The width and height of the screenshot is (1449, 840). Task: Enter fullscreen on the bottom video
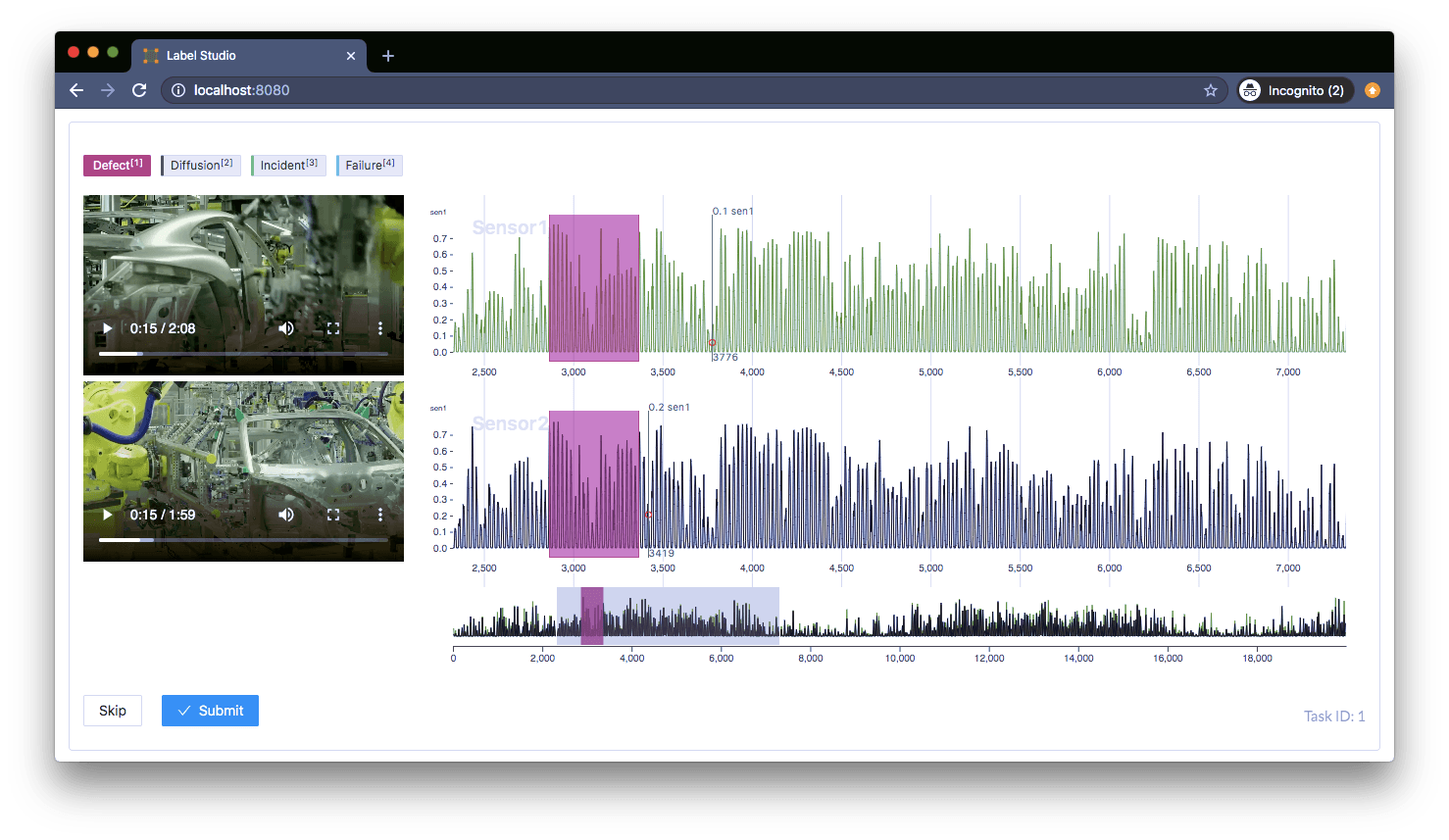click(333, 515)
